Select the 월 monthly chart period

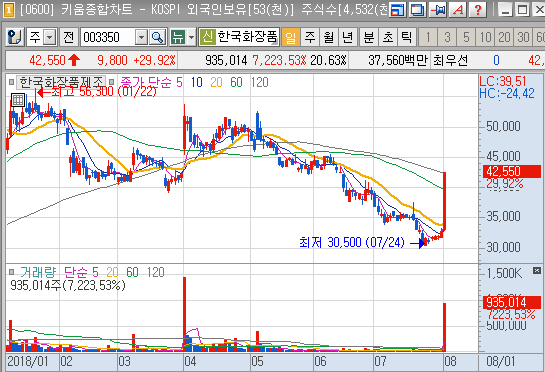click(x=328, y=37)
